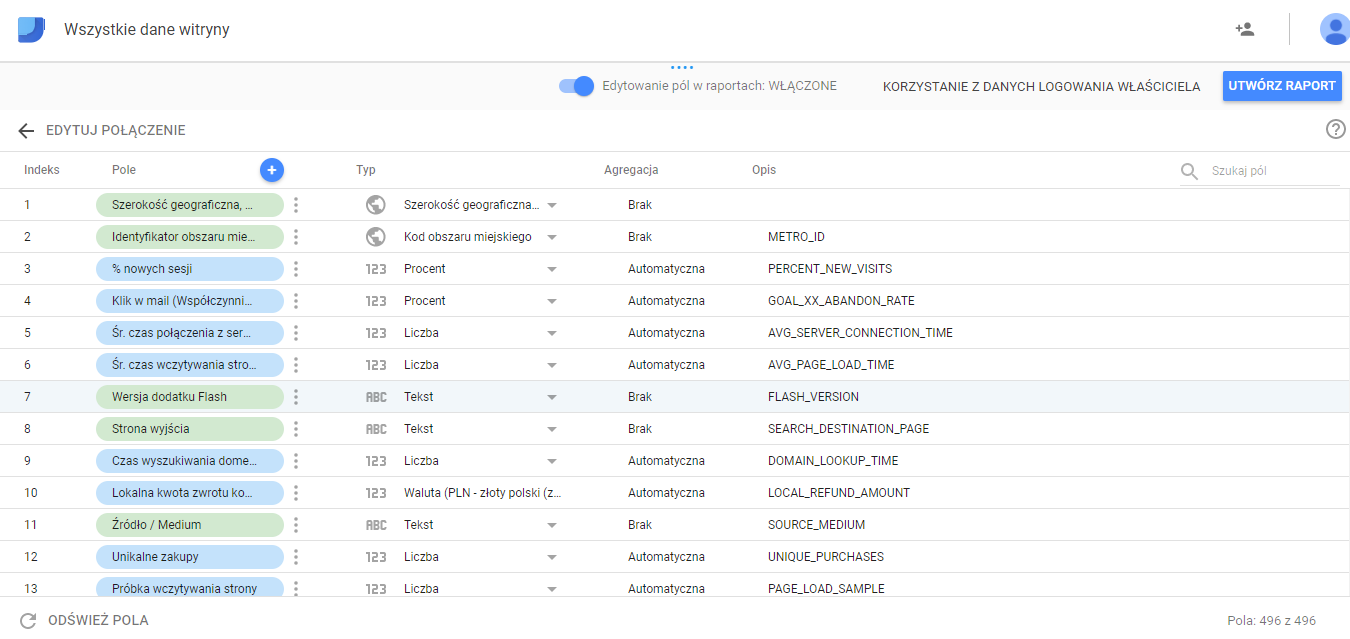Open the account avatar menu
This screenshot has width=1350, height=639.
pyautogui.click(x=1335, y=29)
